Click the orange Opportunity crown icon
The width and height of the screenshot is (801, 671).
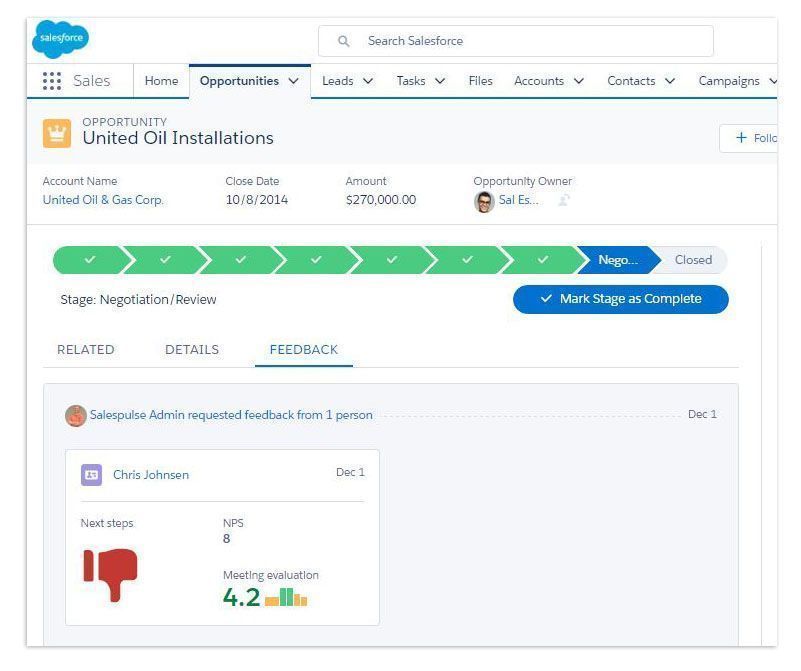point(57,133)
